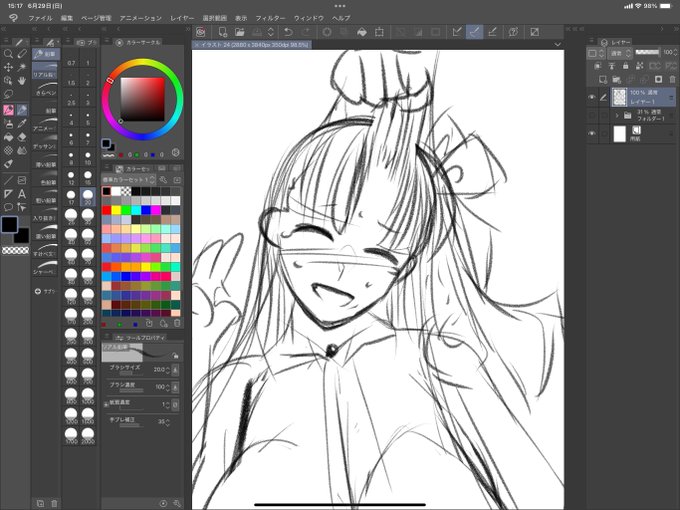
Task: Hide the 用紙 paper layer eye icon
Action: tap(592, 134)
